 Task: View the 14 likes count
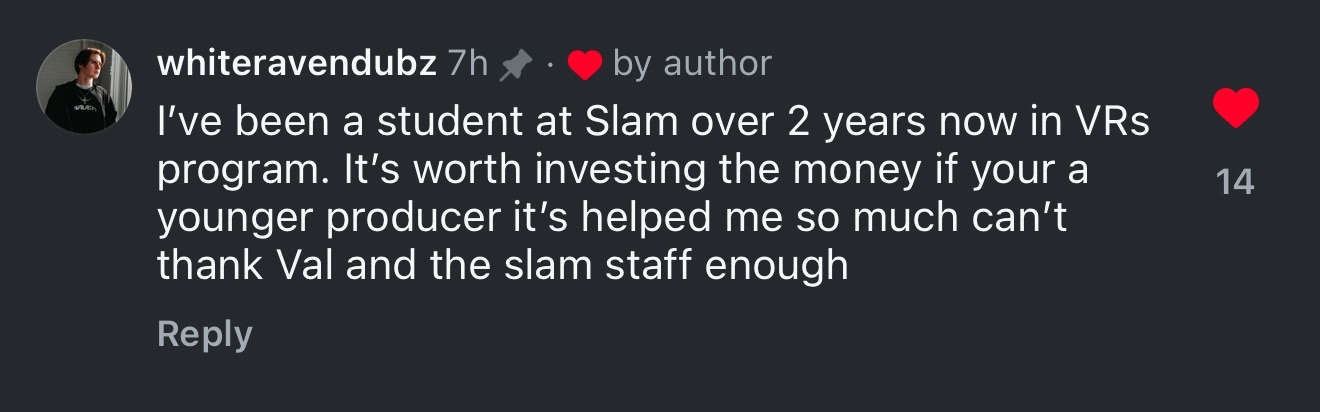coord(1236,182)
